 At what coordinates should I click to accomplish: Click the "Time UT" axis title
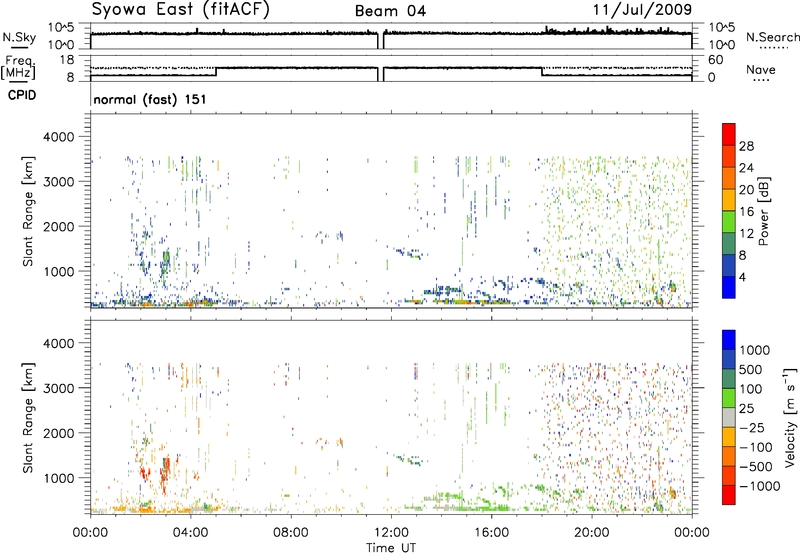tap(391, 548)
